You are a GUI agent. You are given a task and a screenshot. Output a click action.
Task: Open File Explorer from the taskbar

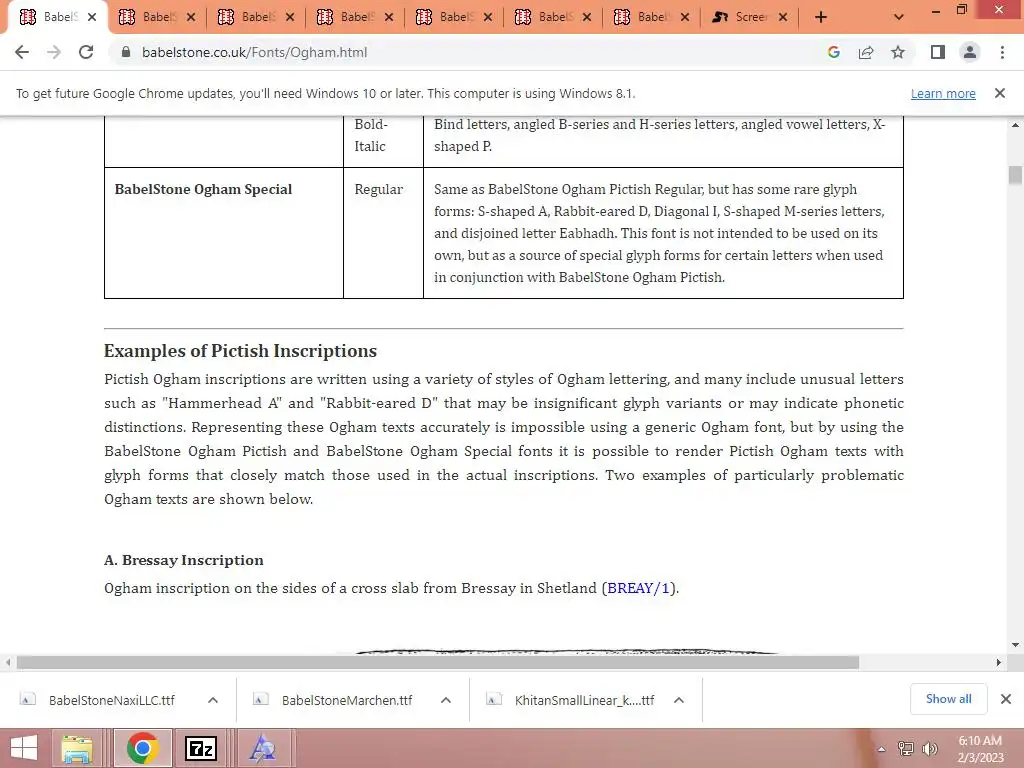coord(77,748)
